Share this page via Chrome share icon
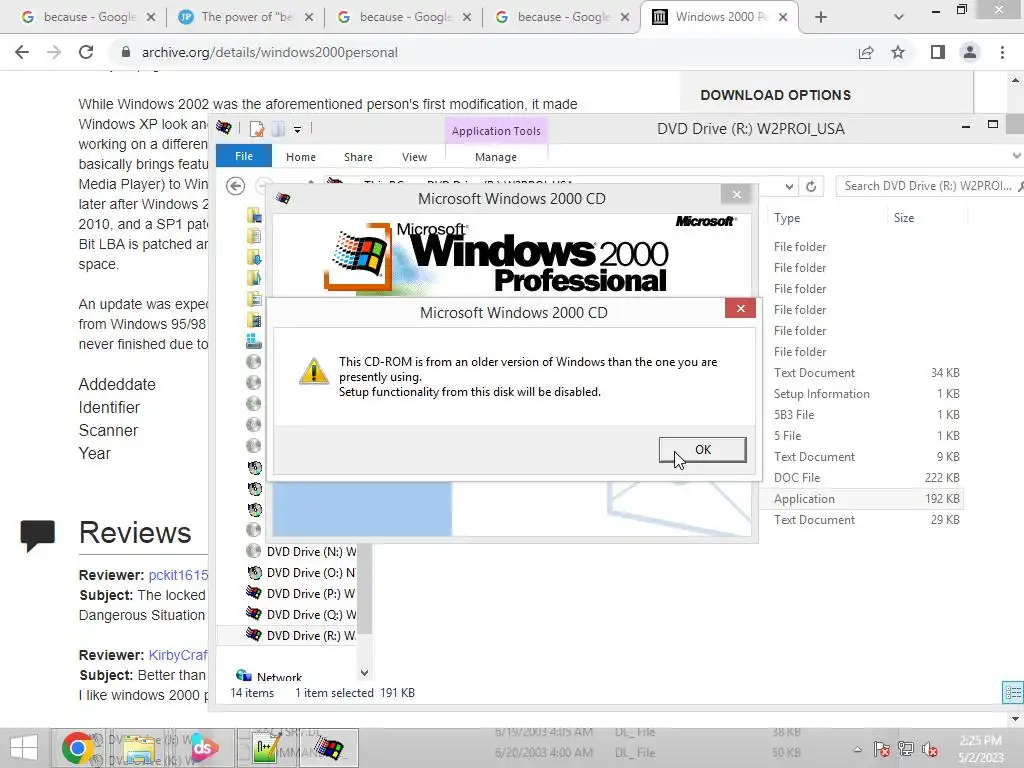 [x=866, y=52]
